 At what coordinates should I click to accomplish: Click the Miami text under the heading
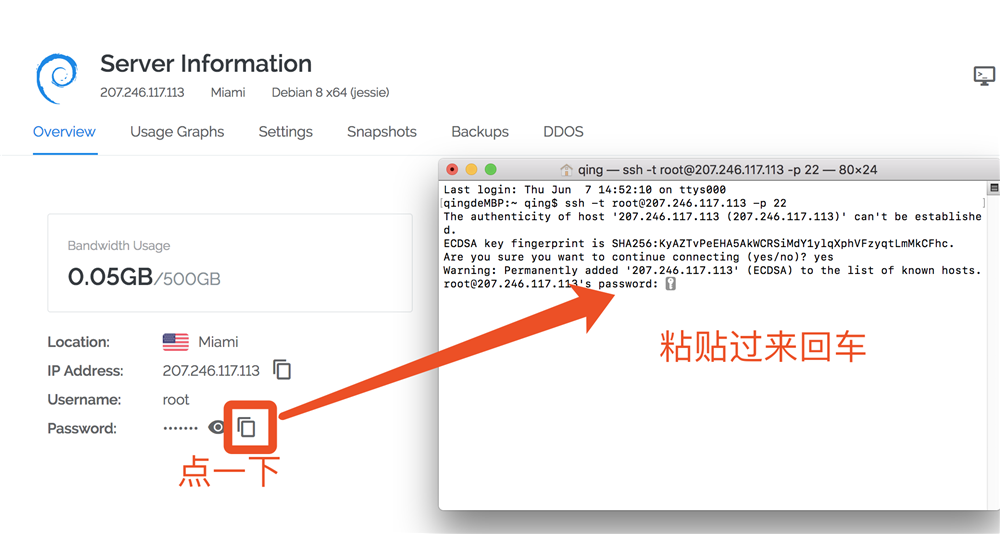tap(228, 93)
